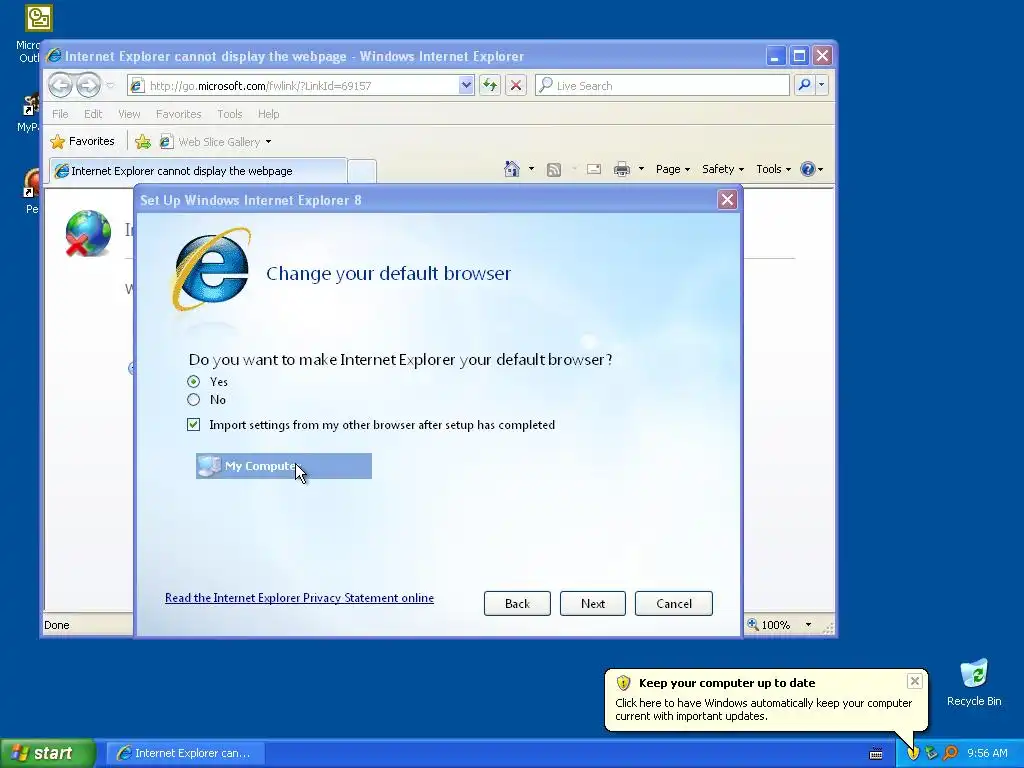Close the Set Up Internet Explorer 8 dialog
1024x768 pixels.
click(727, 200)
